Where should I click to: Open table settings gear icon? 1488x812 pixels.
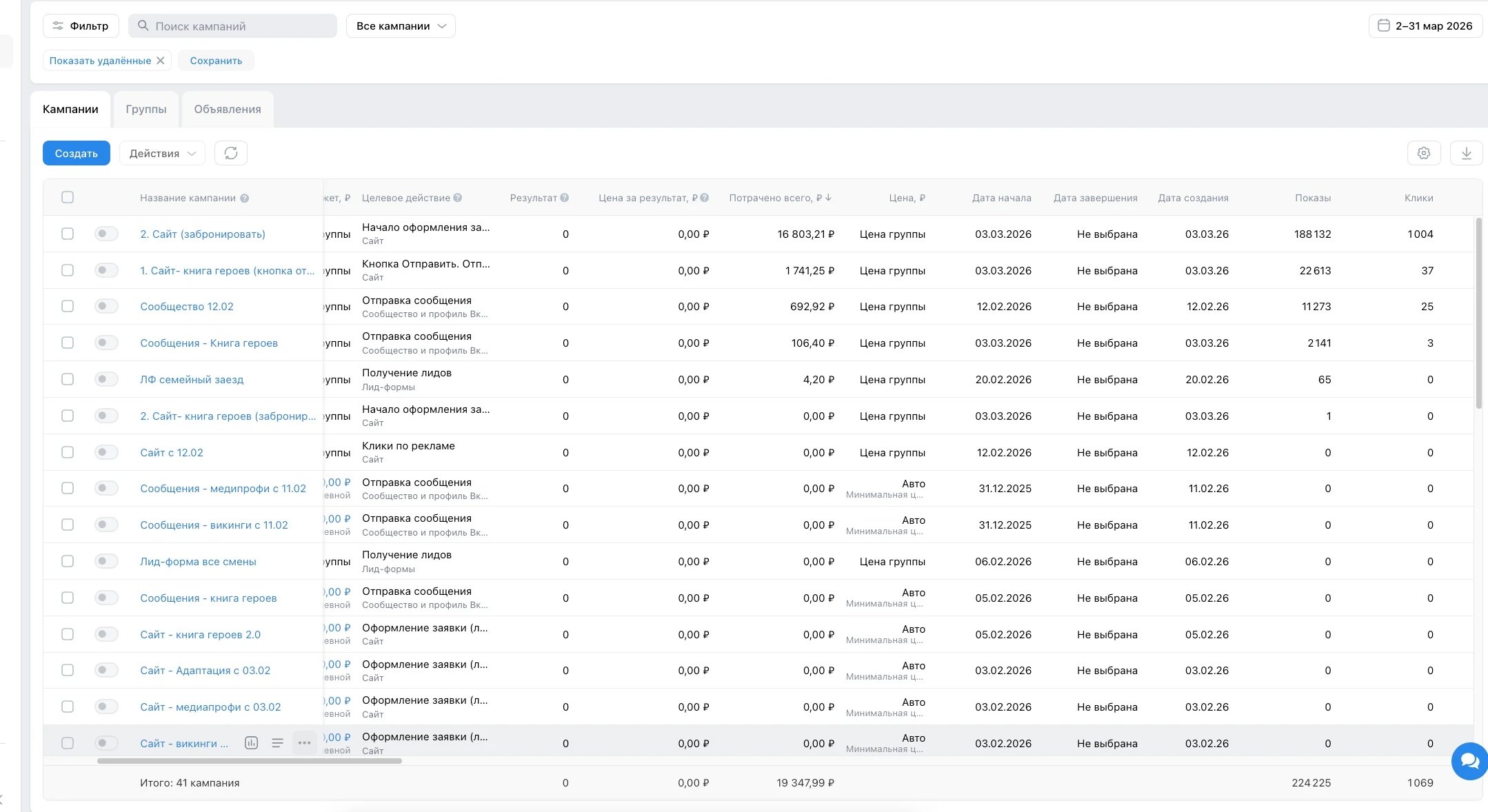(x=1423, y=153)
